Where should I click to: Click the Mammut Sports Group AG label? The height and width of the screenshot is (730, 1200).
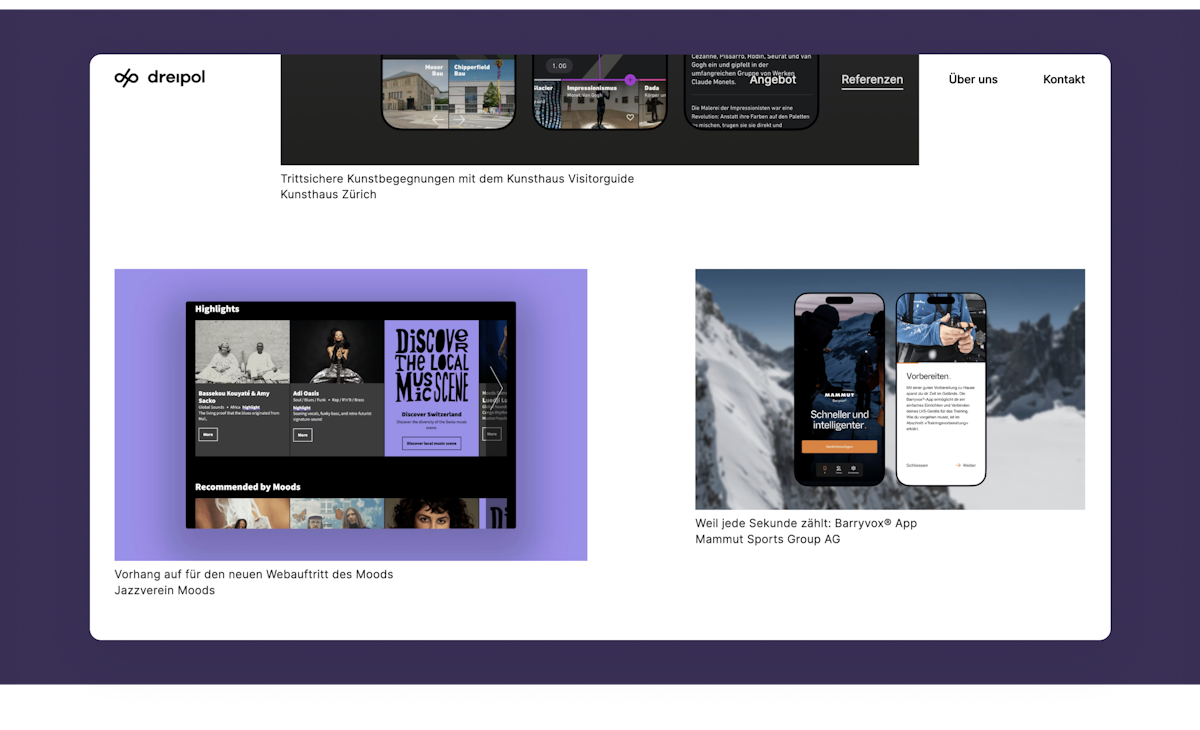pos(768,539)
